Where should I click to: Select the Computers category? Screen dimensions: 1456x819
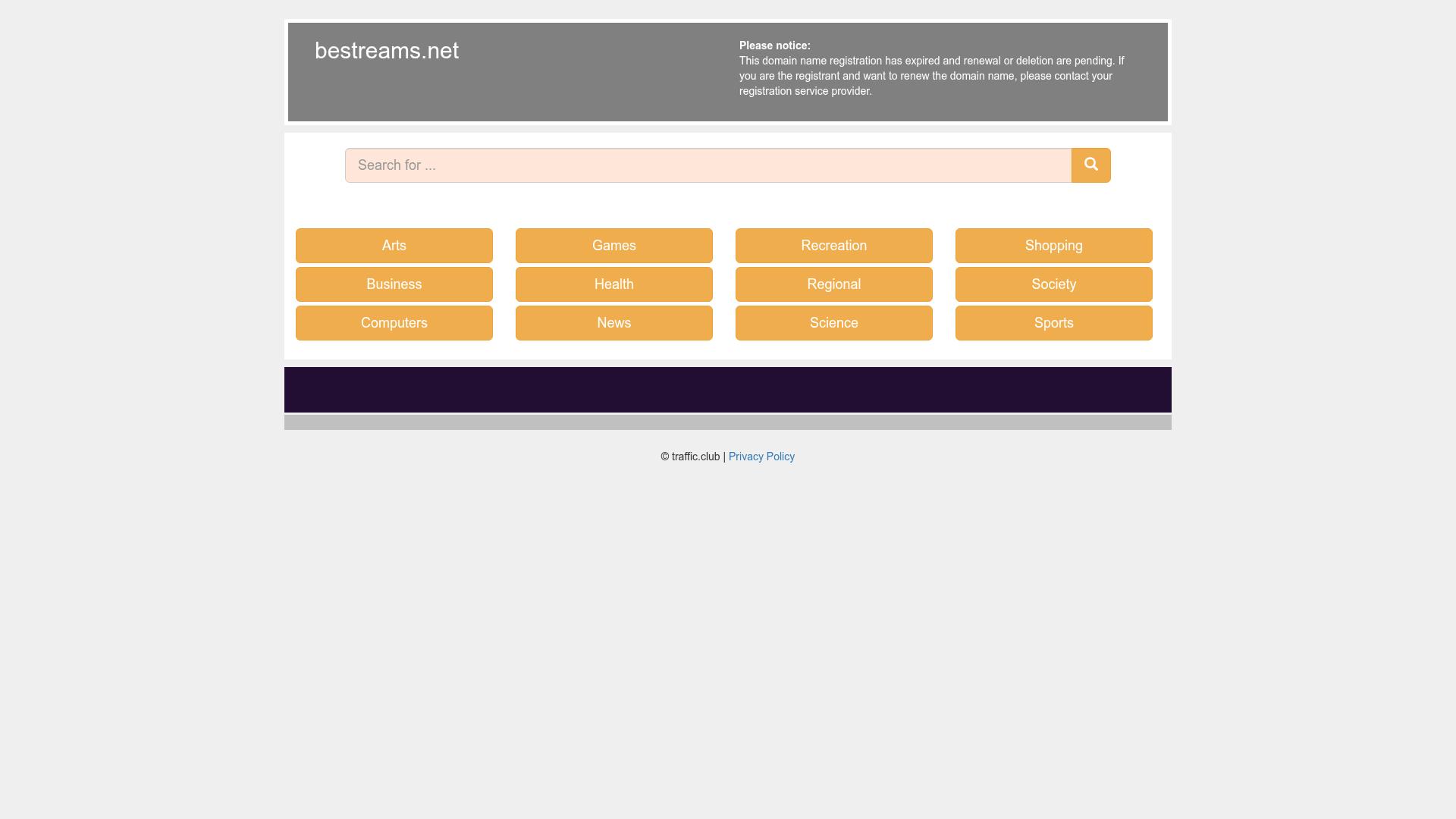click(x=394, y=322)
